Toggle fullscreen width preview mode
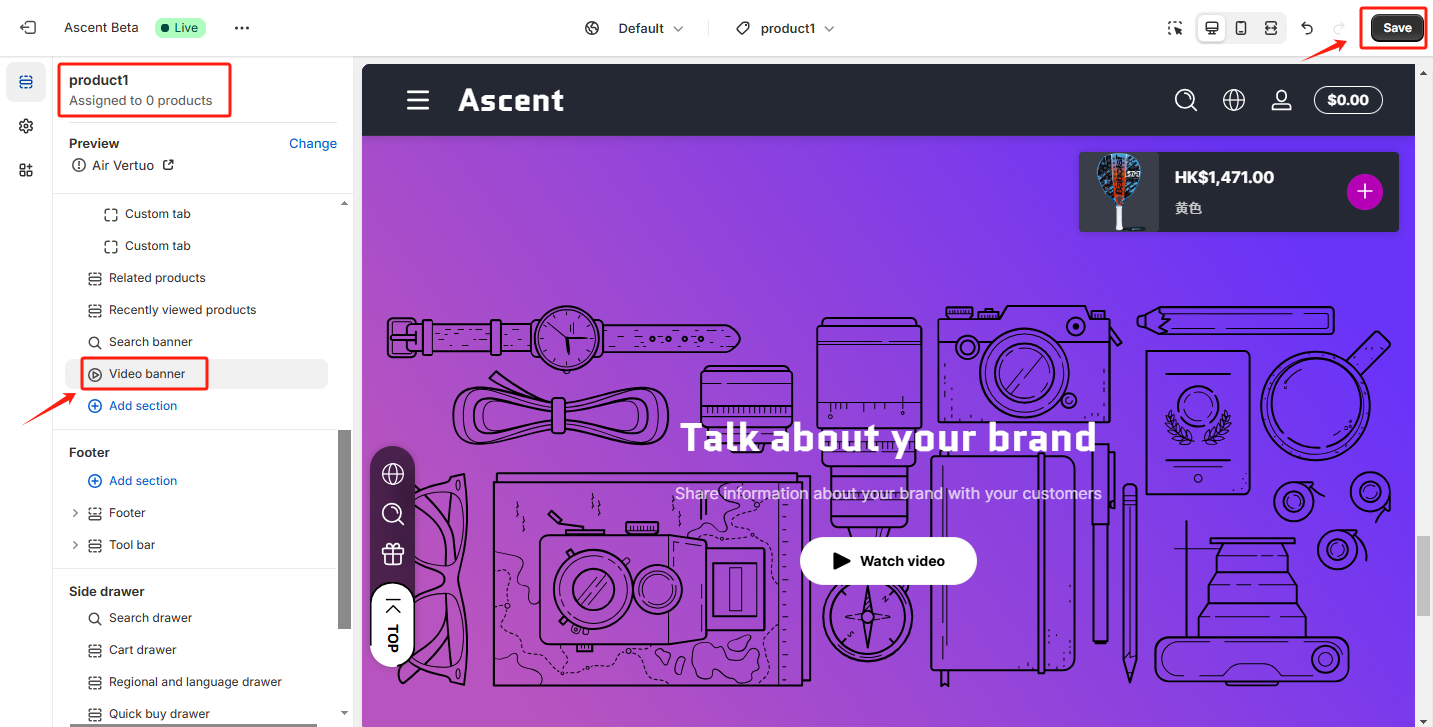This screenshot has height=727, width=1433. point(1271,28)
